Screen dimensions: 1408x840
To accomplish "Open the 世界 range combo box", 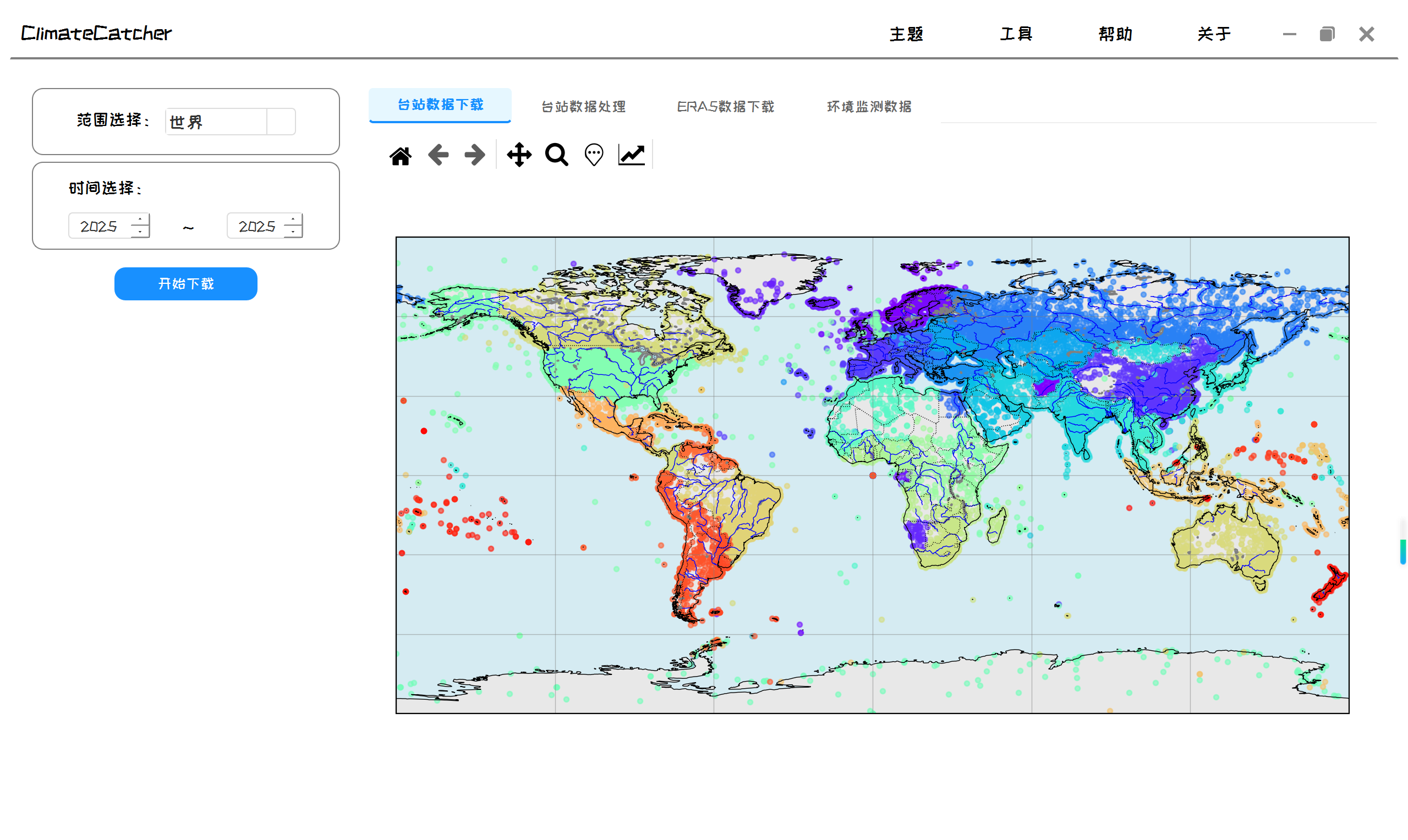I will 216,122.
